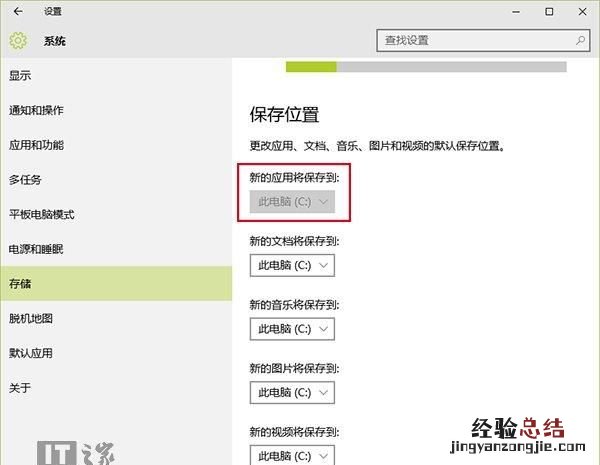Go to 默认应用 settings
This screenshot has width=600, height=465.
(x=30, y=353)
